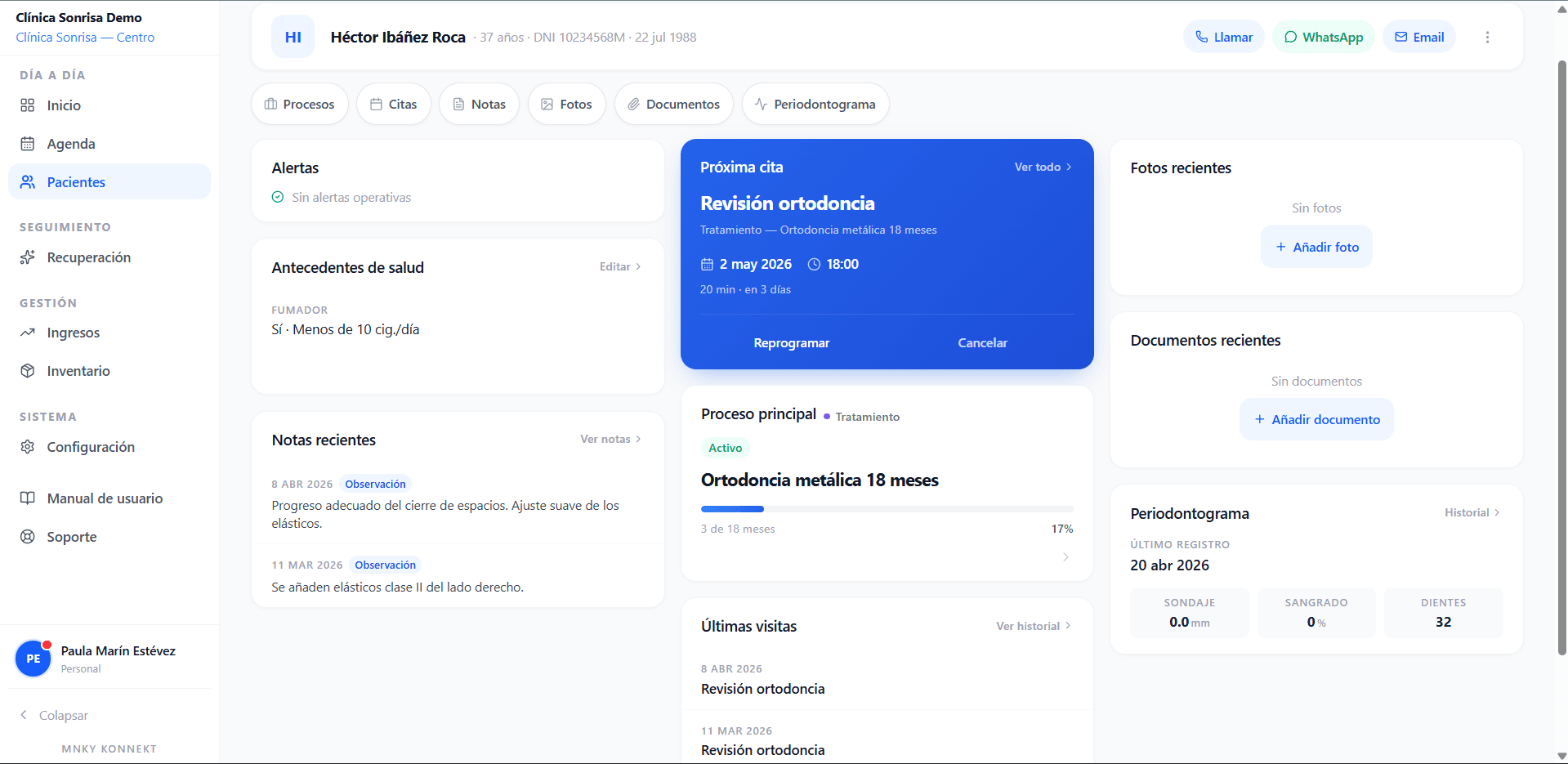This screenshot has width=1568, height=764.
Task: Click the green check icon under Alertas
Action: (278, 197)
